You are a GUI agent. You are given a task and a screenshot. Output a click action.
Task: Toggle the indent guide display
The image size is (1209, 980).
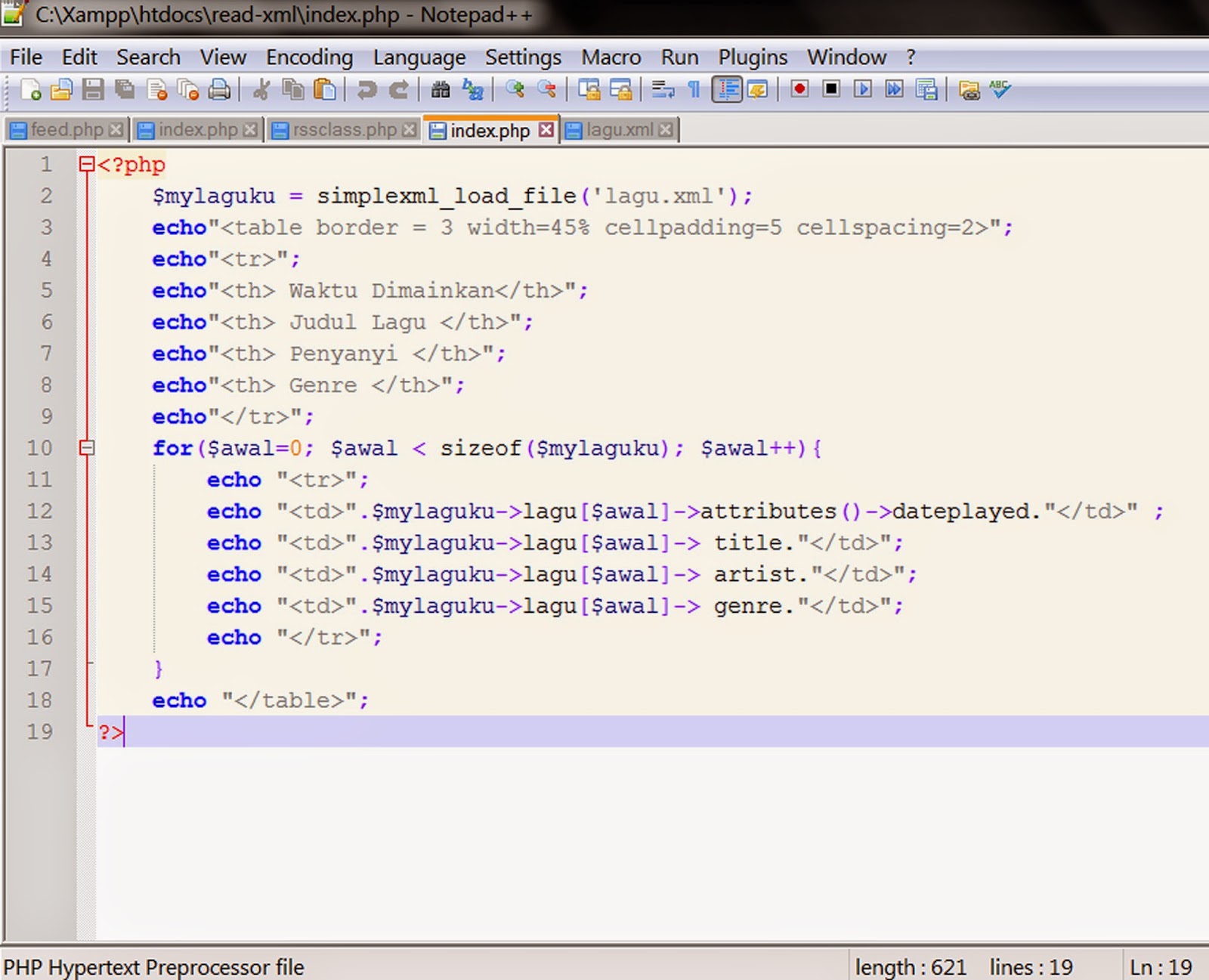728,89
